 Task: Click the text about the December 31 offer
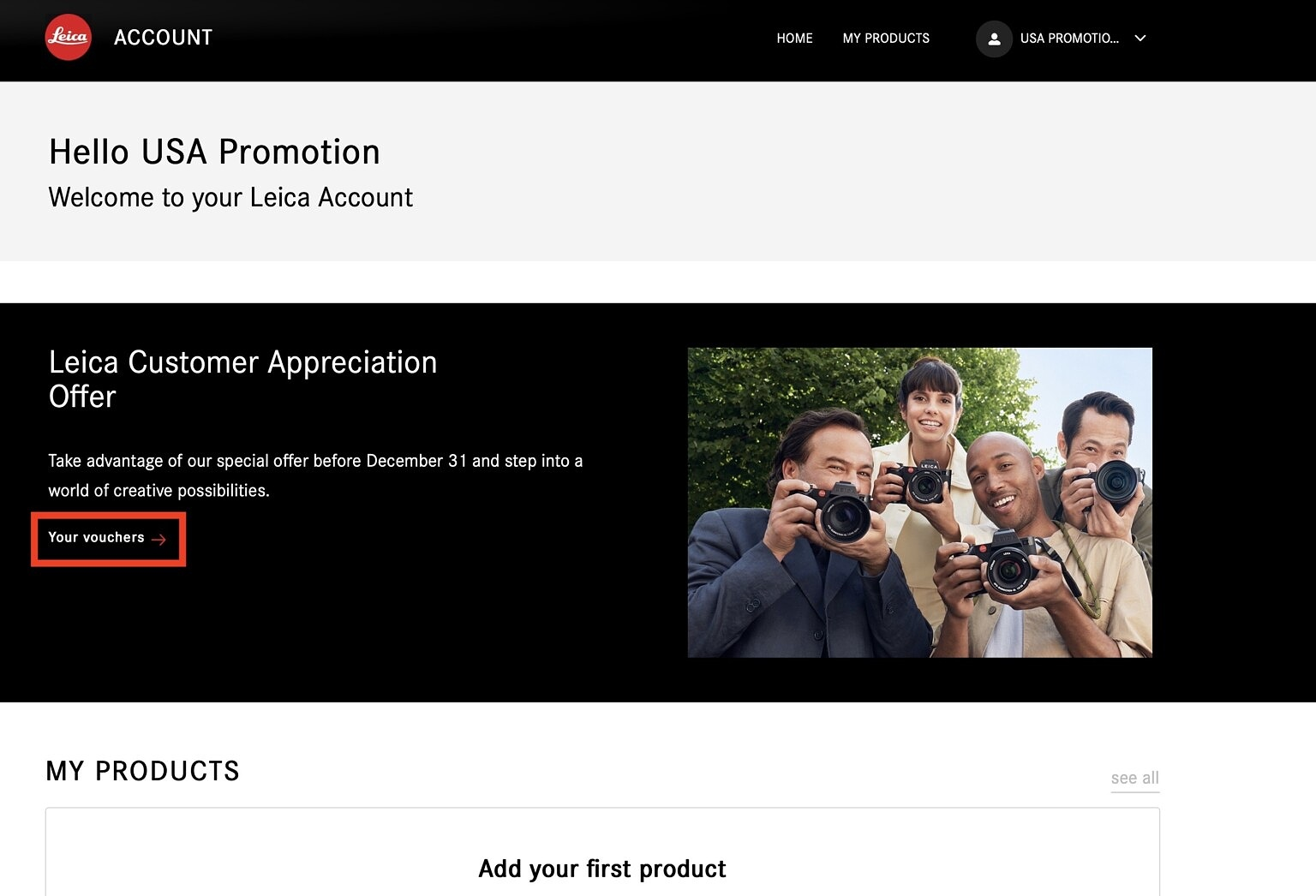[x=315, y=475]
